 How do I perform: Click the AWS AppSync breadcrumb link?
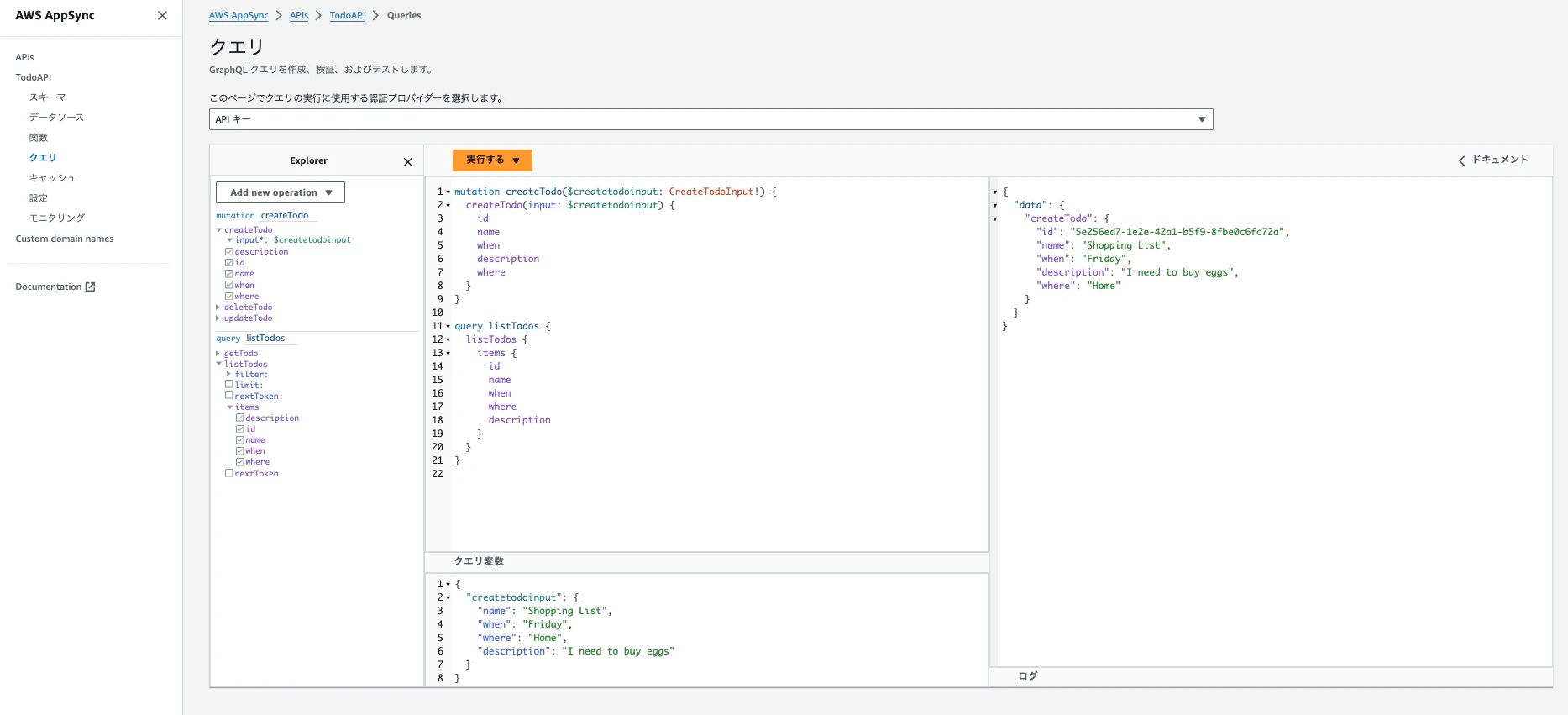pos(239,15)
